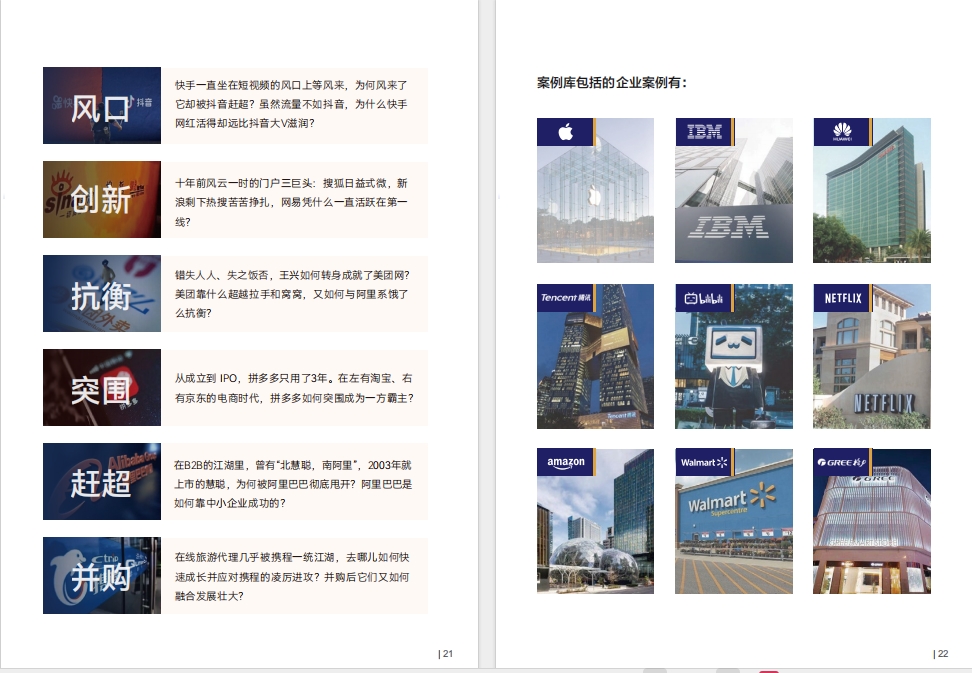Click the 创新 Sina thumbnail

tap(102, 200)
